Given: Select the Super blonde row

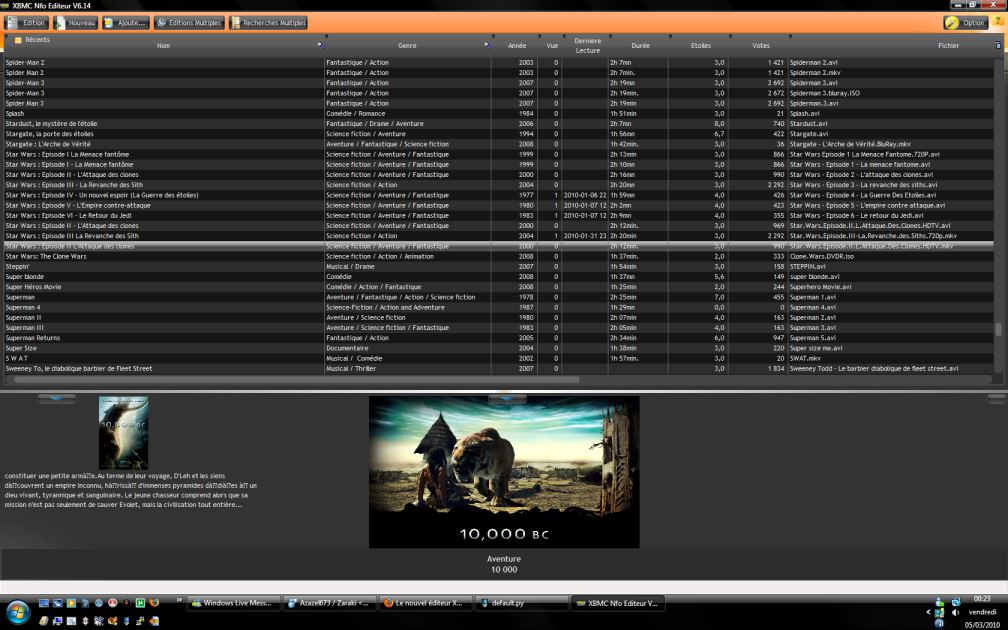Looking at the screenshot, I should [498, 277].
